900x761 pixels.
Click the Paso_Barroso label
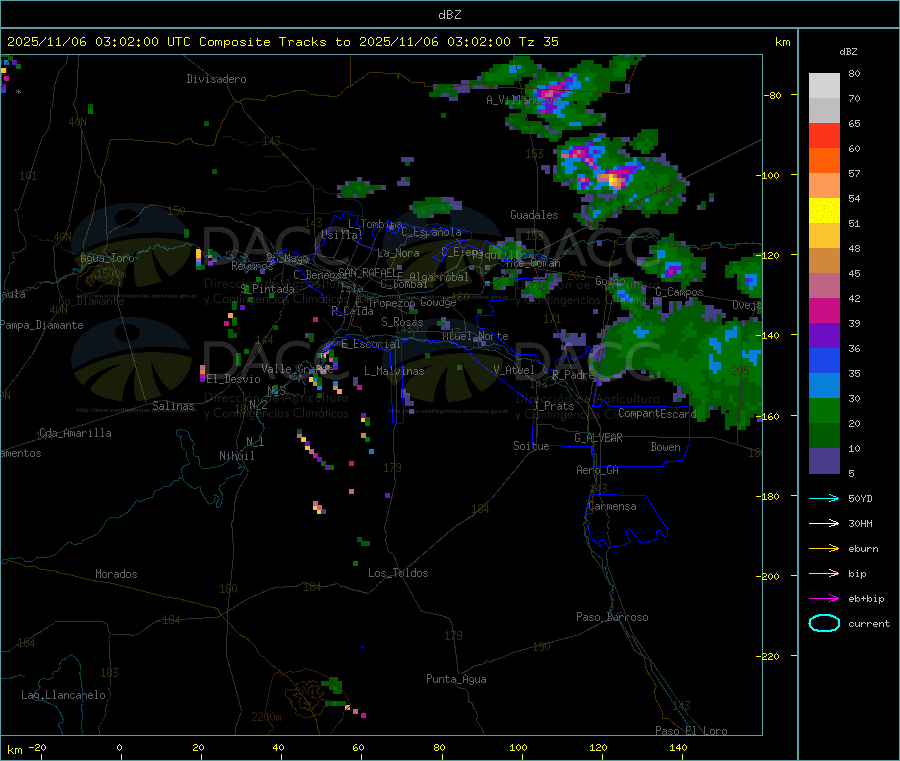[612, 617]
